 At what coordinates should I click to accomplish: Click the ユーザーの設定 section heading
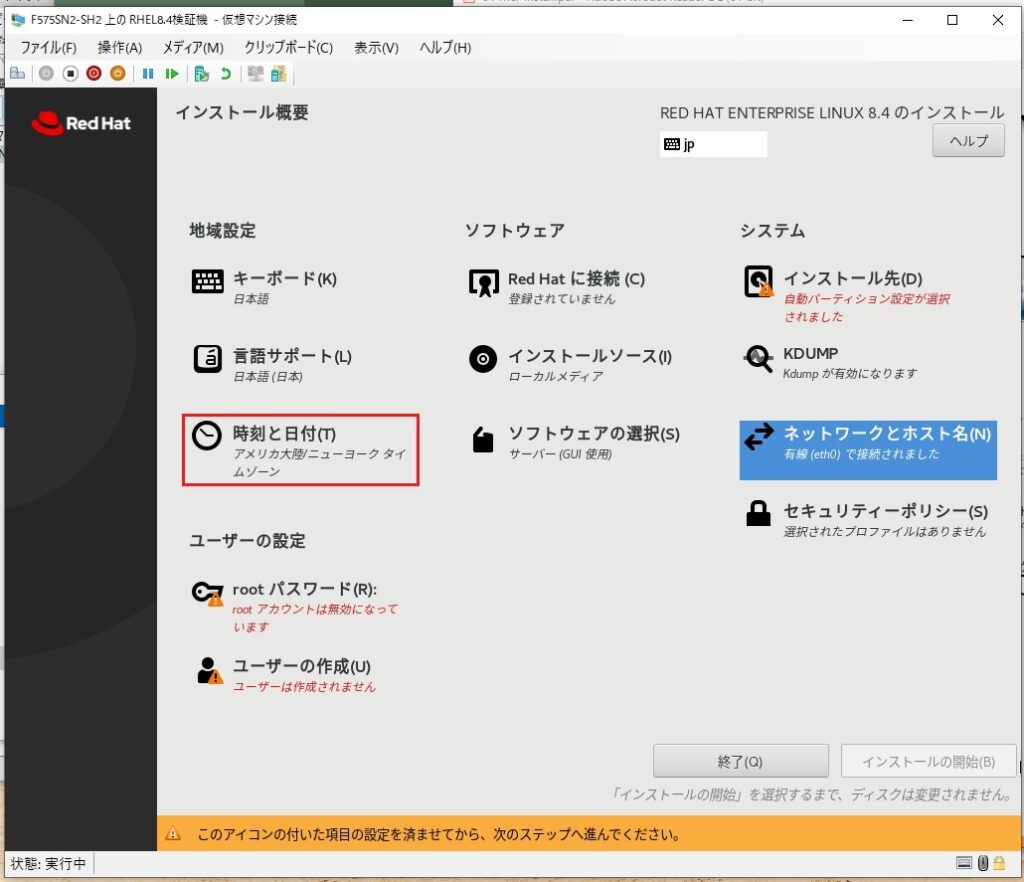coord(247,541)
